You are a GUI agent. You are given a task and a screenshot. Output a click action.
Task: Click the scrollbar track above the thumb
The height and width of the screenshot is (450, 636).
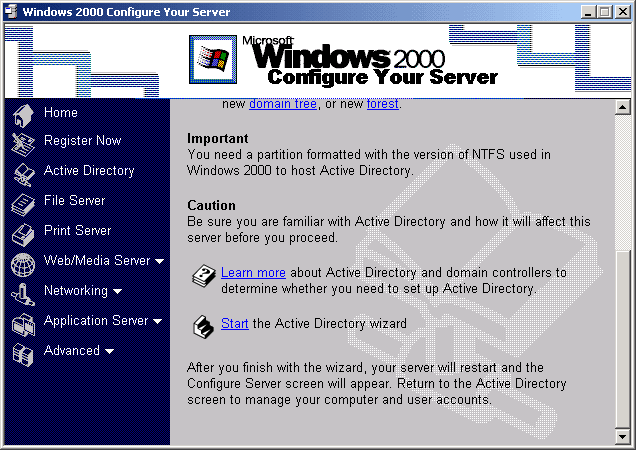[x=622, y=183]
